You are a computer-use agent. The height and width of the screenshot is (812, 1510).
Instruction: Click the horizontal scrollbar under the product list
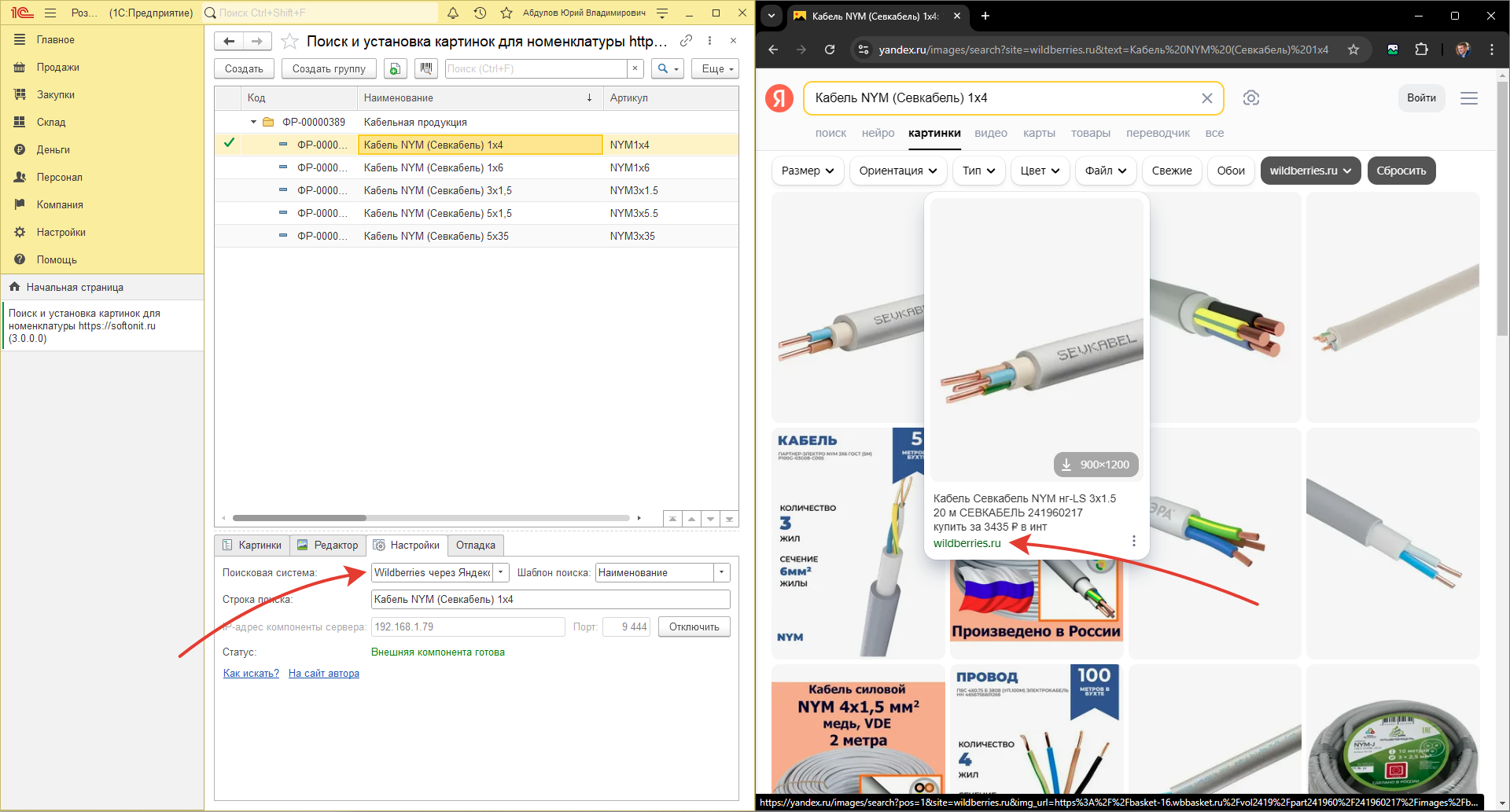pos(433,518)
